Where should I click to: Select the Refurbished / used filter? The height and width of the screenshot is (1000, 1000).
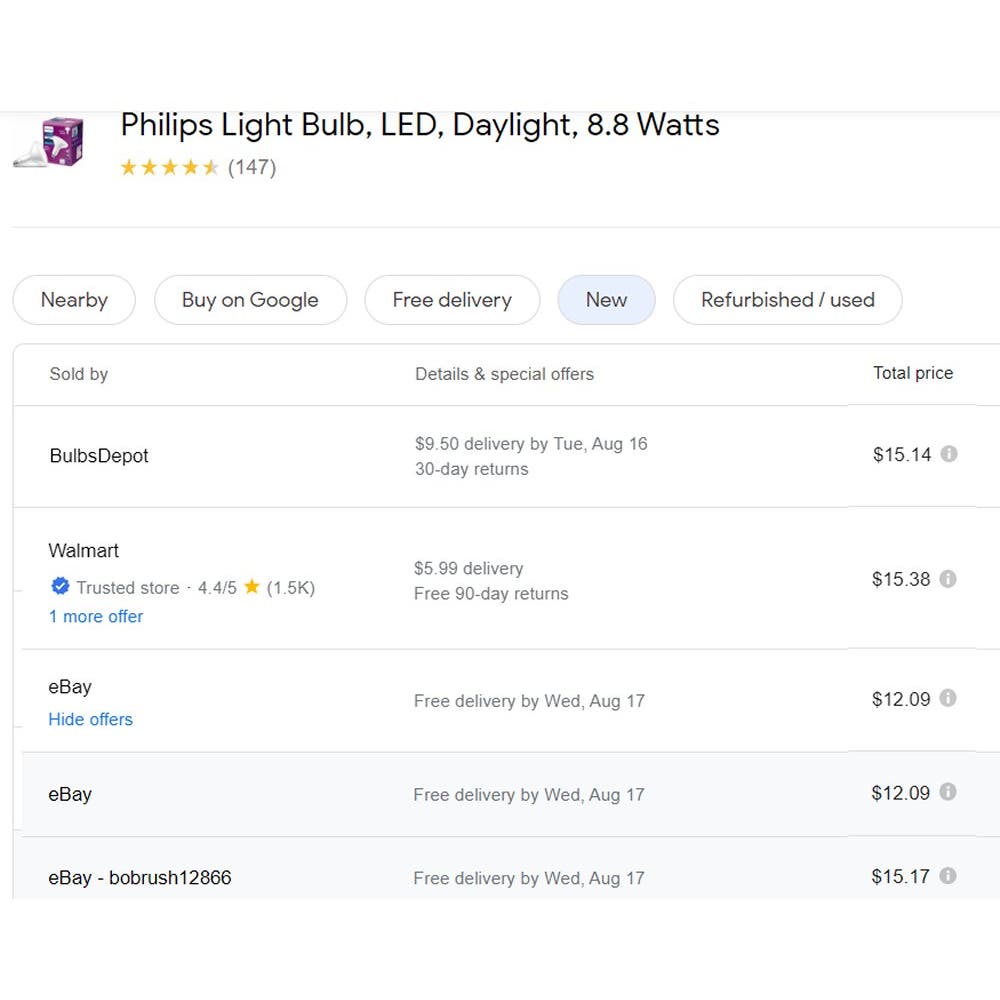click(787, 300)
